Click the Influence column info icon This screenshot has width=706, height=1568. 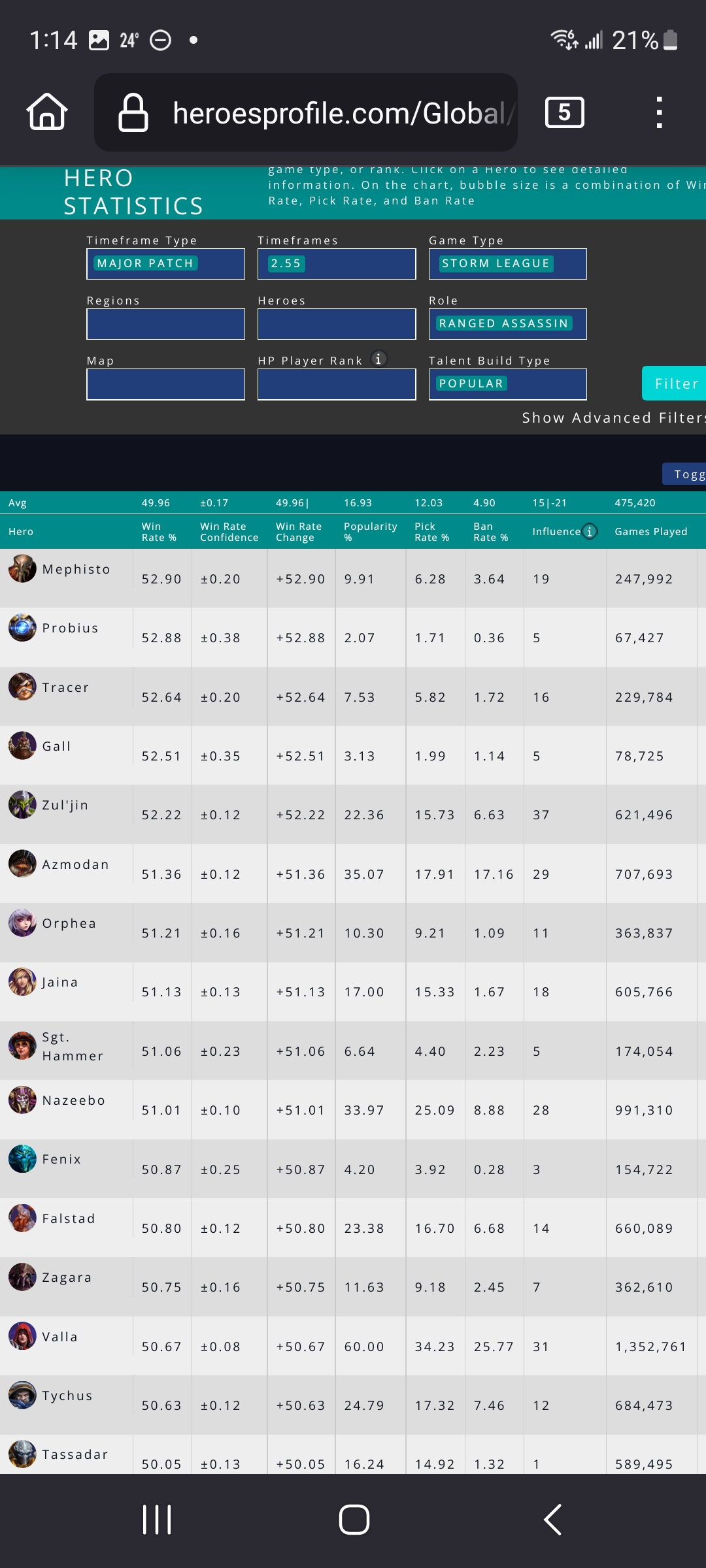pos(589,531)
